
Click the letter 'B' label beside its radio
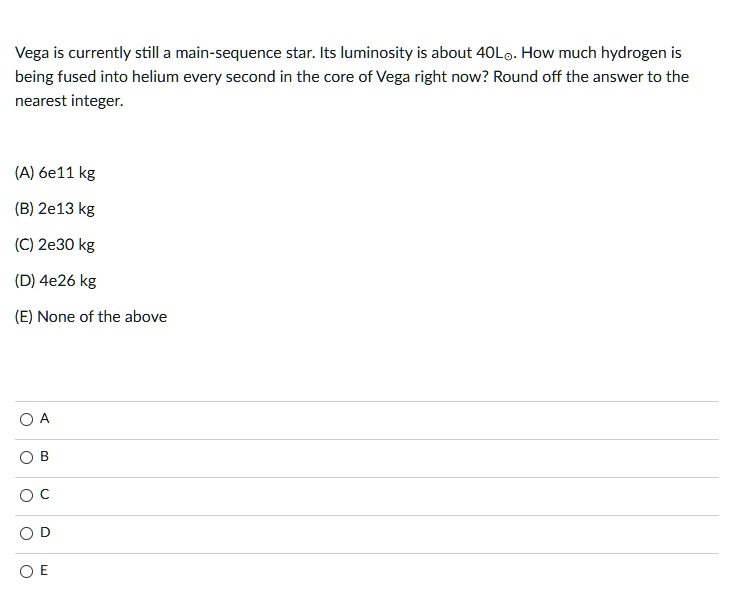point(45,458)
